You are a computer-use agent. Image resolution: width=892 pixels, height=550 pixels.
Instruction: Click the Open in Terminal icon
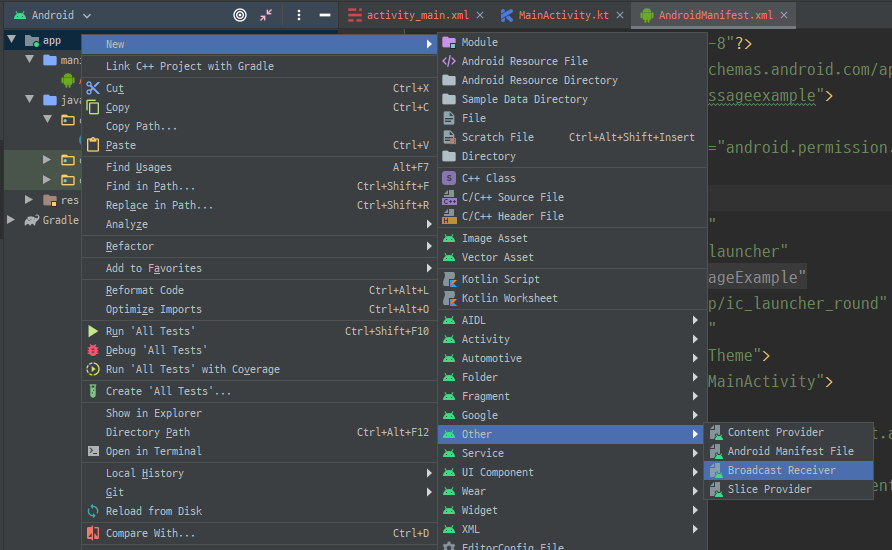pos(93,451)
